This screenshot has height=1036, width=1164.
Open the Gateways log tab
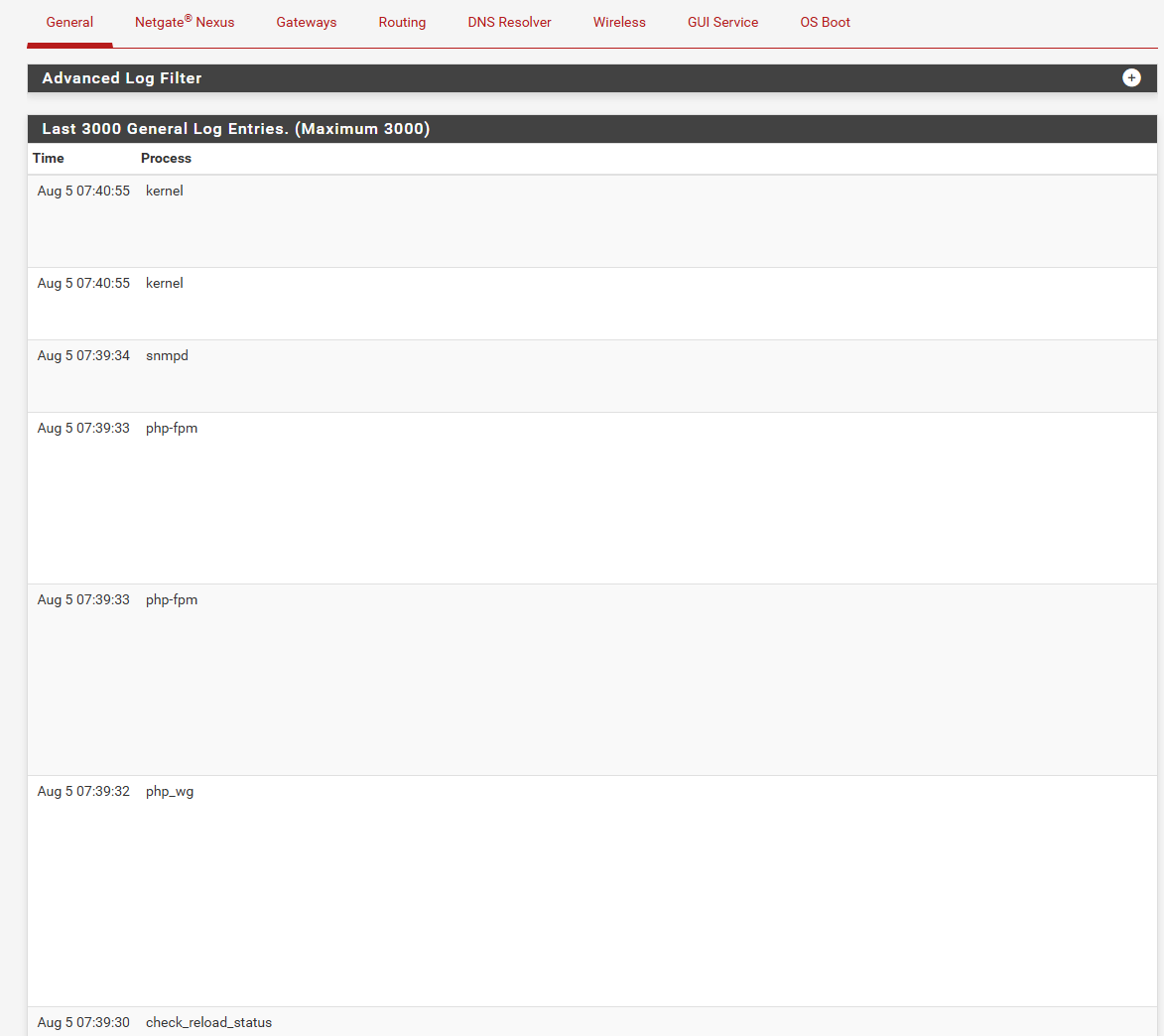pos(307,22)
